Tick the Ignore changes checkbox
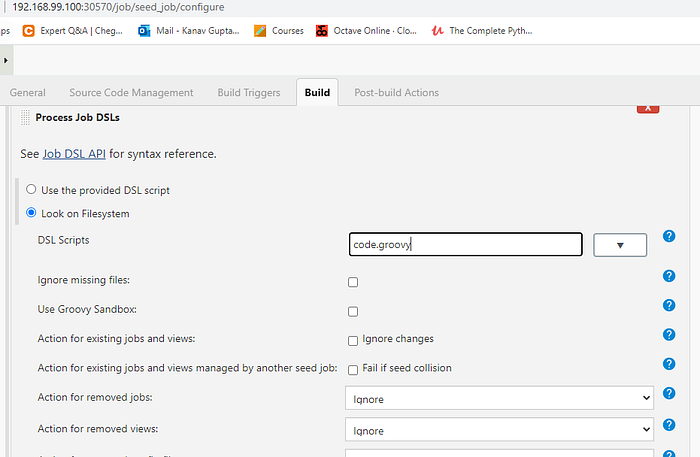This screenshot has width=700, height=457. [x=353, y=340]
